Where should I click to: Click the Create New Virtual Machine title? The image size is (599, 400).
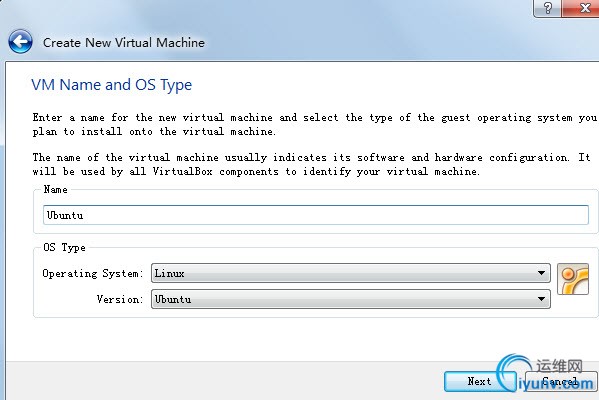click(x=124, y=42)
